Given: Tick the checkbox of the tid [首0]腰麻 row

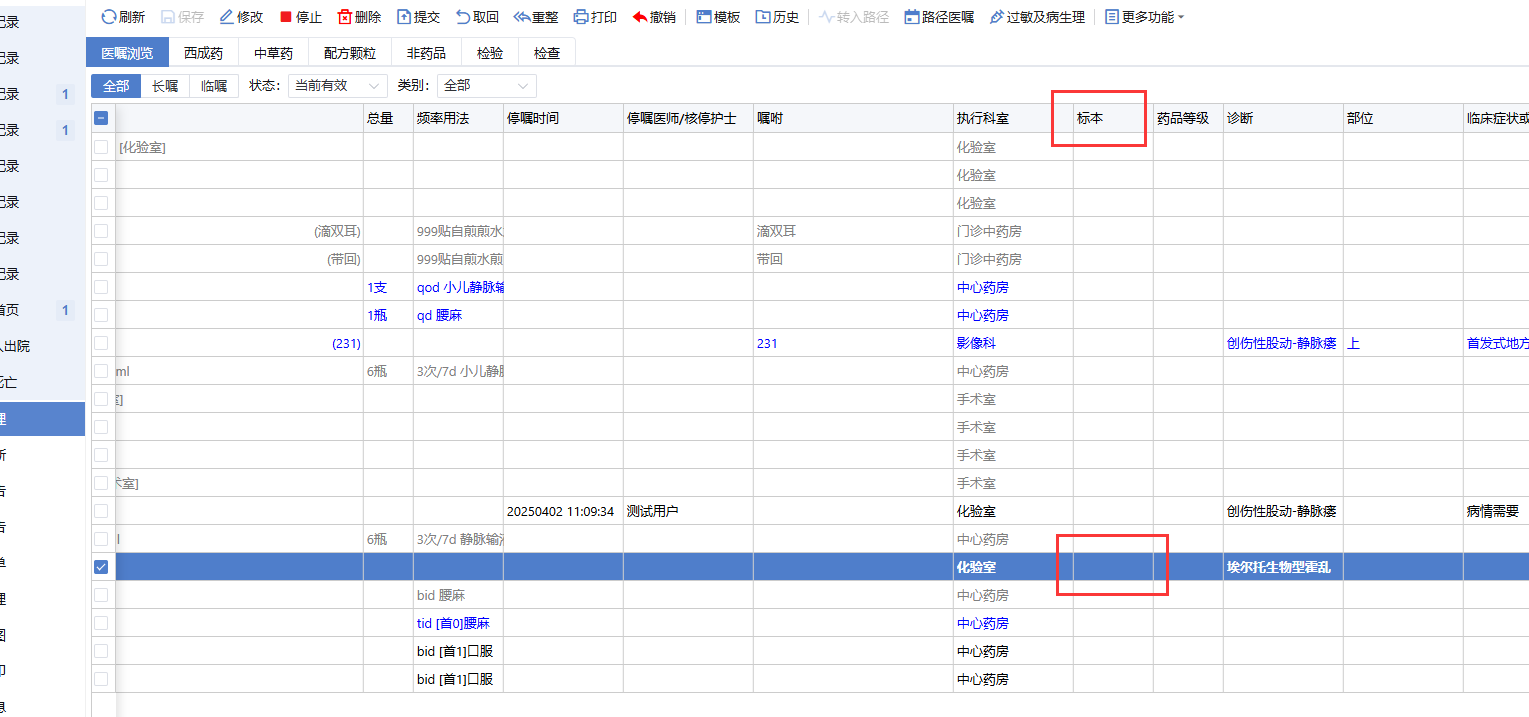Looking at the screenshot, I should coord(101,623).
